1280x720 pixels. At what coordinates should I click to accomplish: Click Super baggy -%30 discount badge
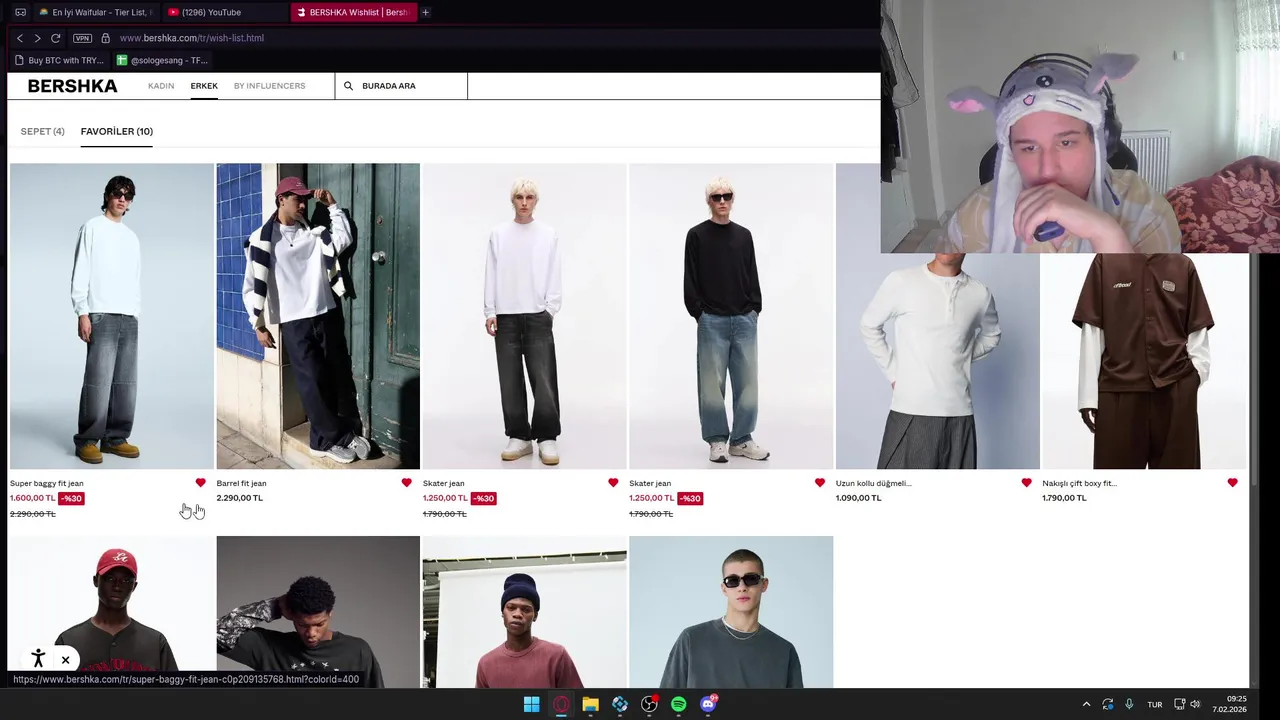point(71,498)
